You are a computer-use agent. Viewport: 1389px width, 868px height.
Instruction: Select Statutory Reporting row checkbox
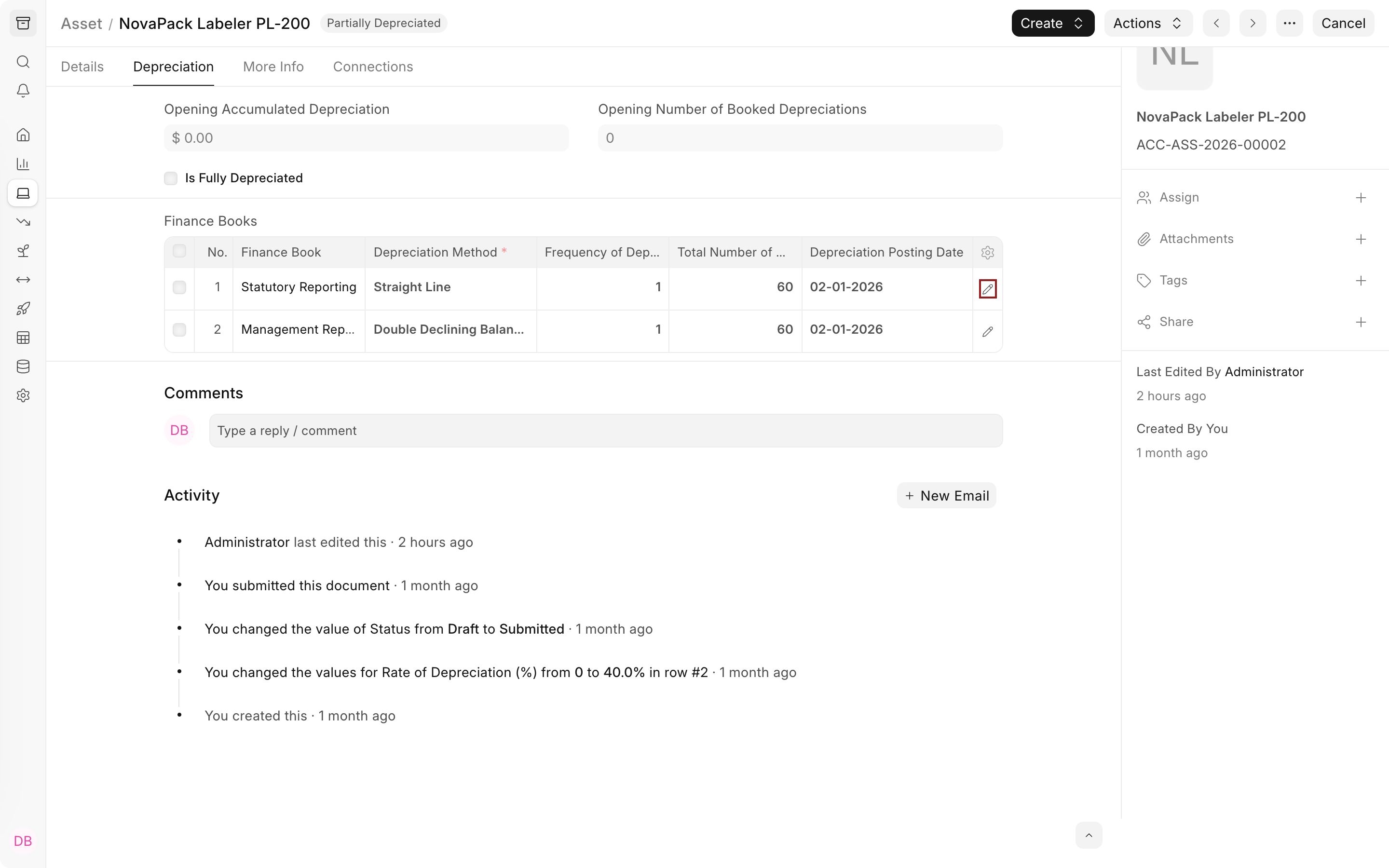(179, 287)
